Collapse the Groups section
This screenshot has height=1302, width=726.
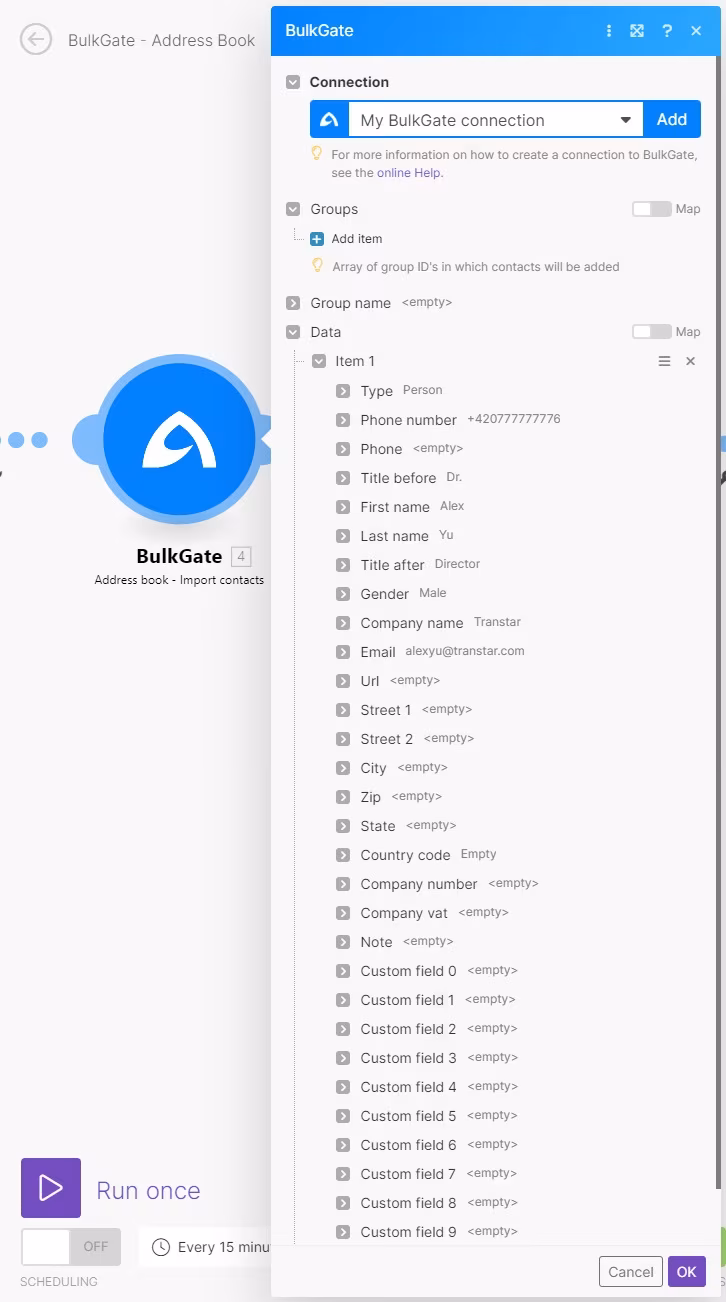[x=293, y=209]
